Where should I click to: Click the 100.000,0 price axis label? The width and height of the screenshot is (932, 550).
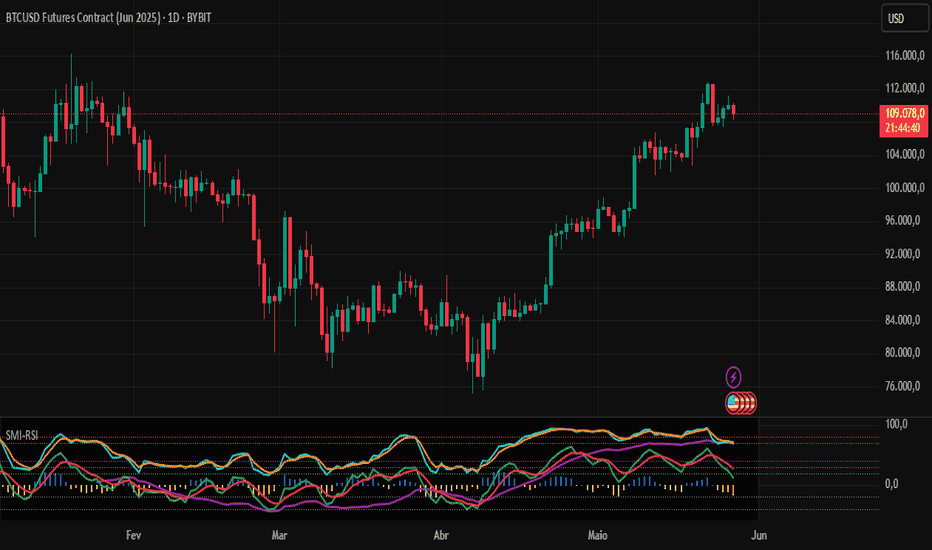tap(905, 187)
